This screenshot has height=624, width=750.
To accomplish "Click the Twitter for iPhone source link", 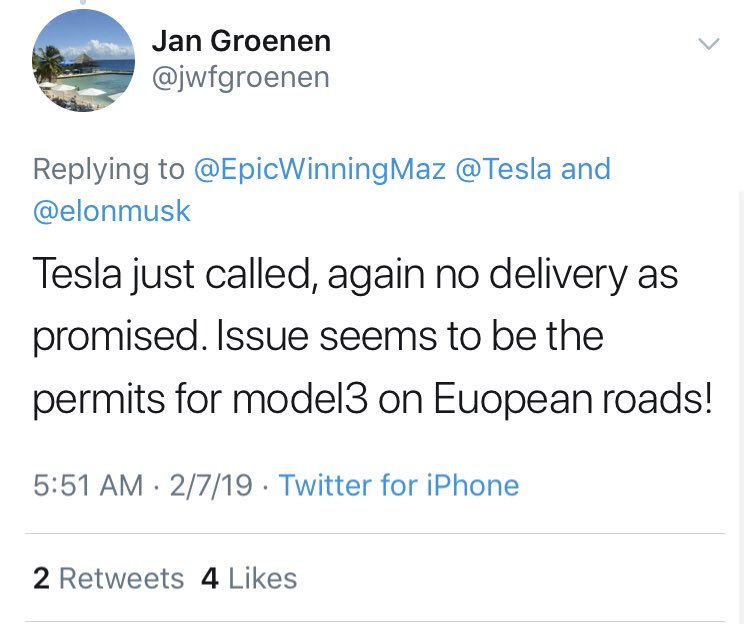I will (x=398, y=485).
